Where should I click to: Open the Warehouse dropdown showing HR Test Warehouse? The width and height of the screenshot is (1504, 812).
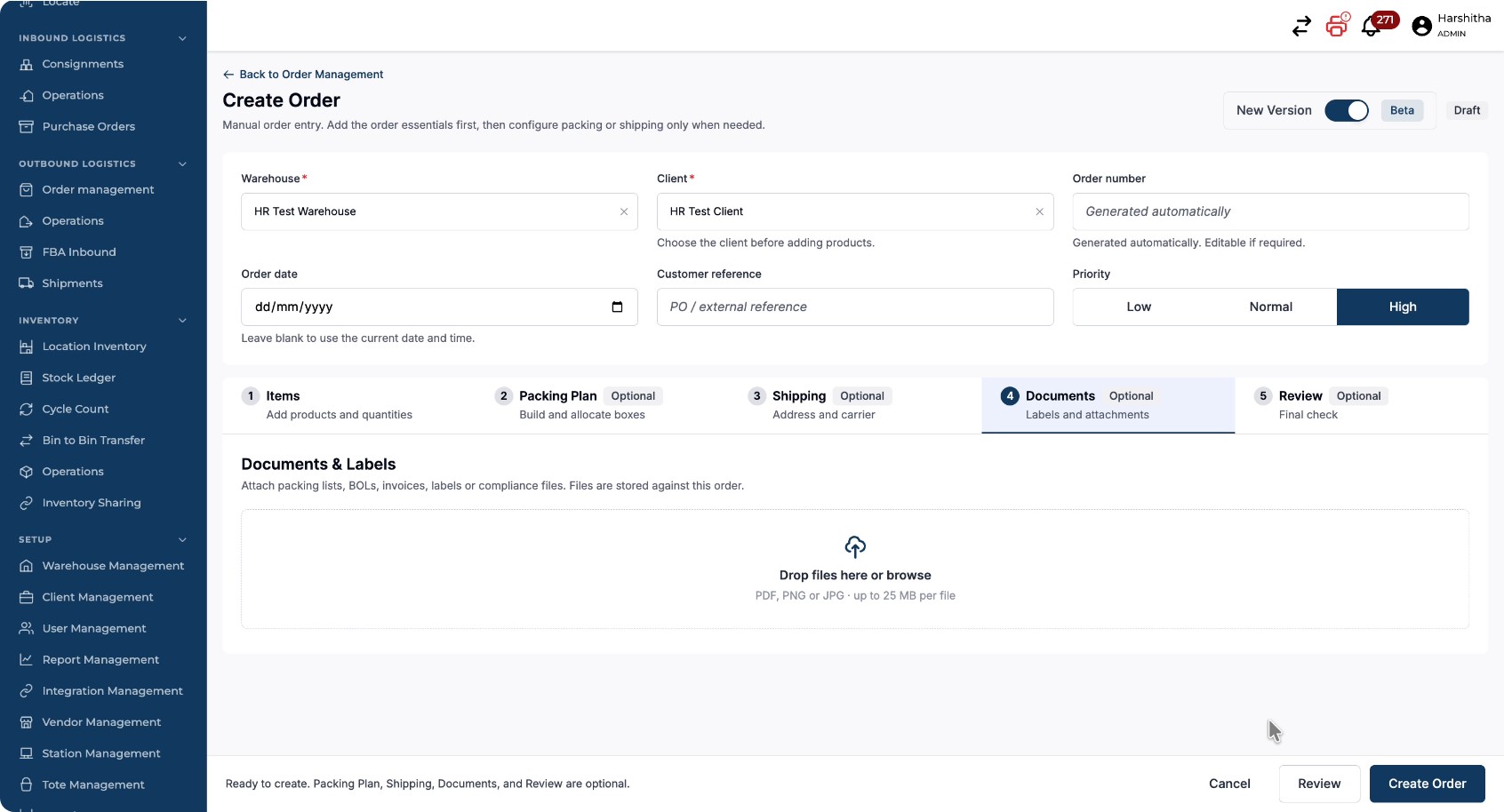[x=439, y=211]
